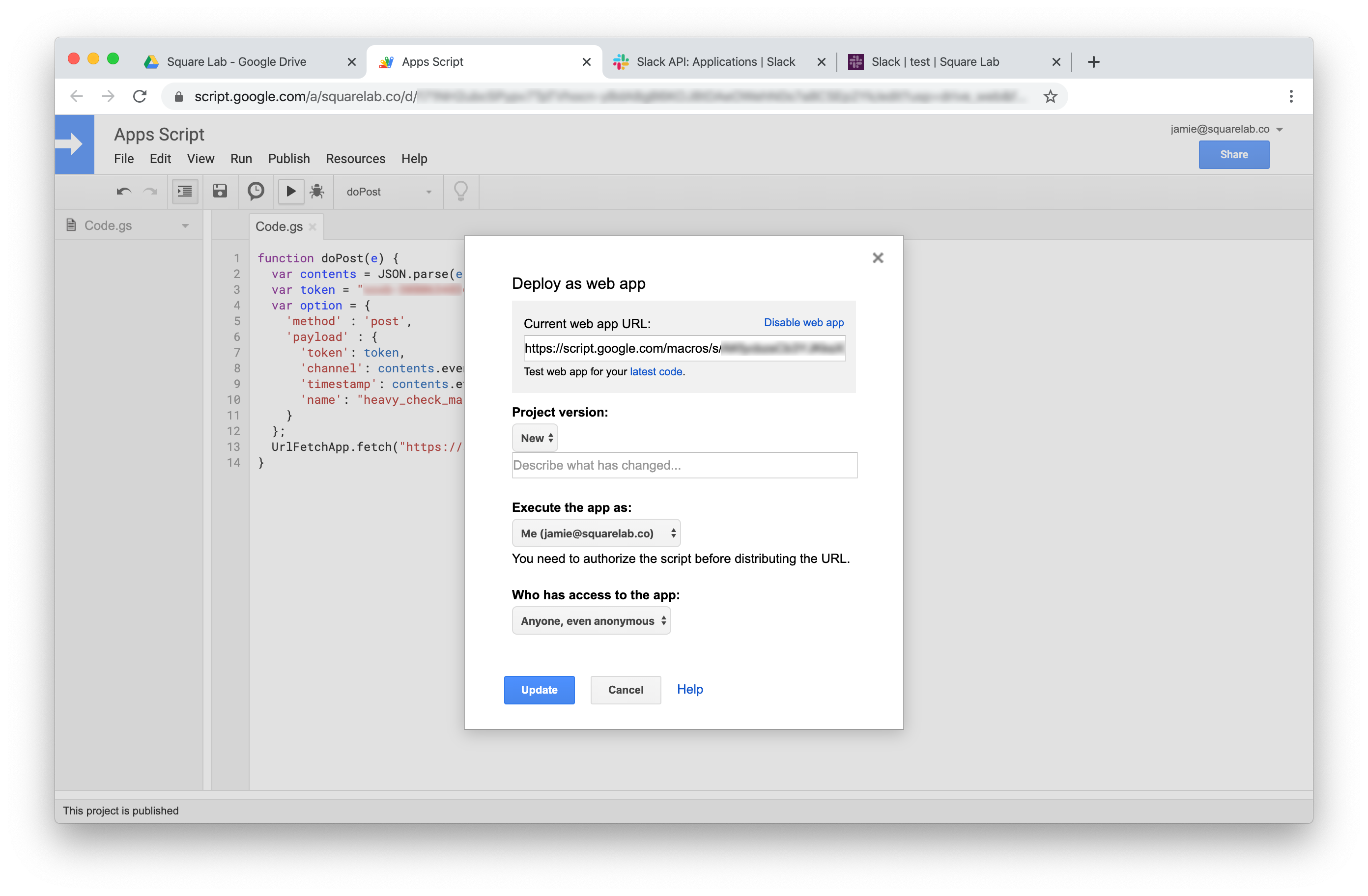Bookmark the page with the star icon
1368x896 pixels.
click(1050, 96)
